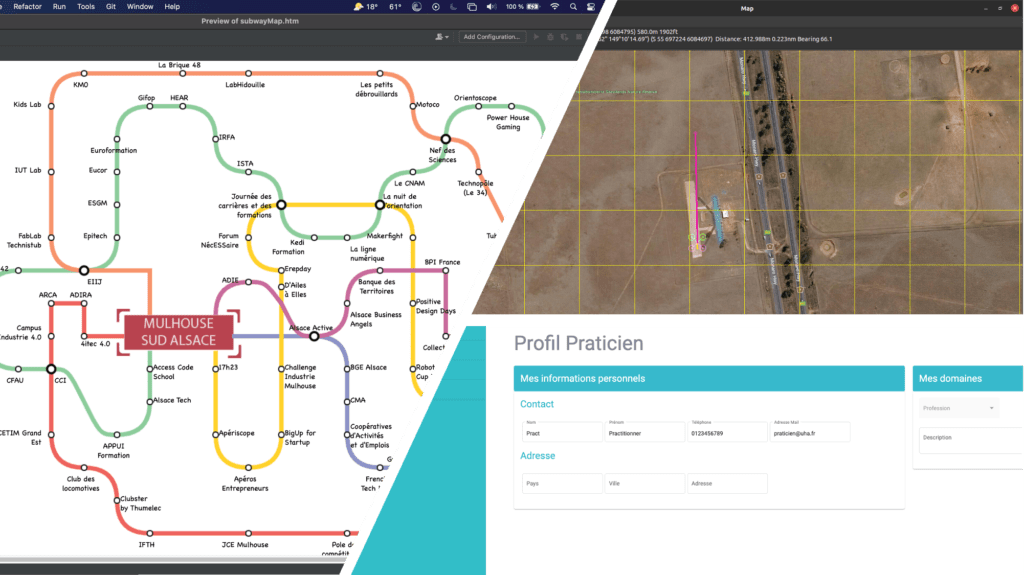
Task: Click the pink route line on the Map
Action: [696, 189]
